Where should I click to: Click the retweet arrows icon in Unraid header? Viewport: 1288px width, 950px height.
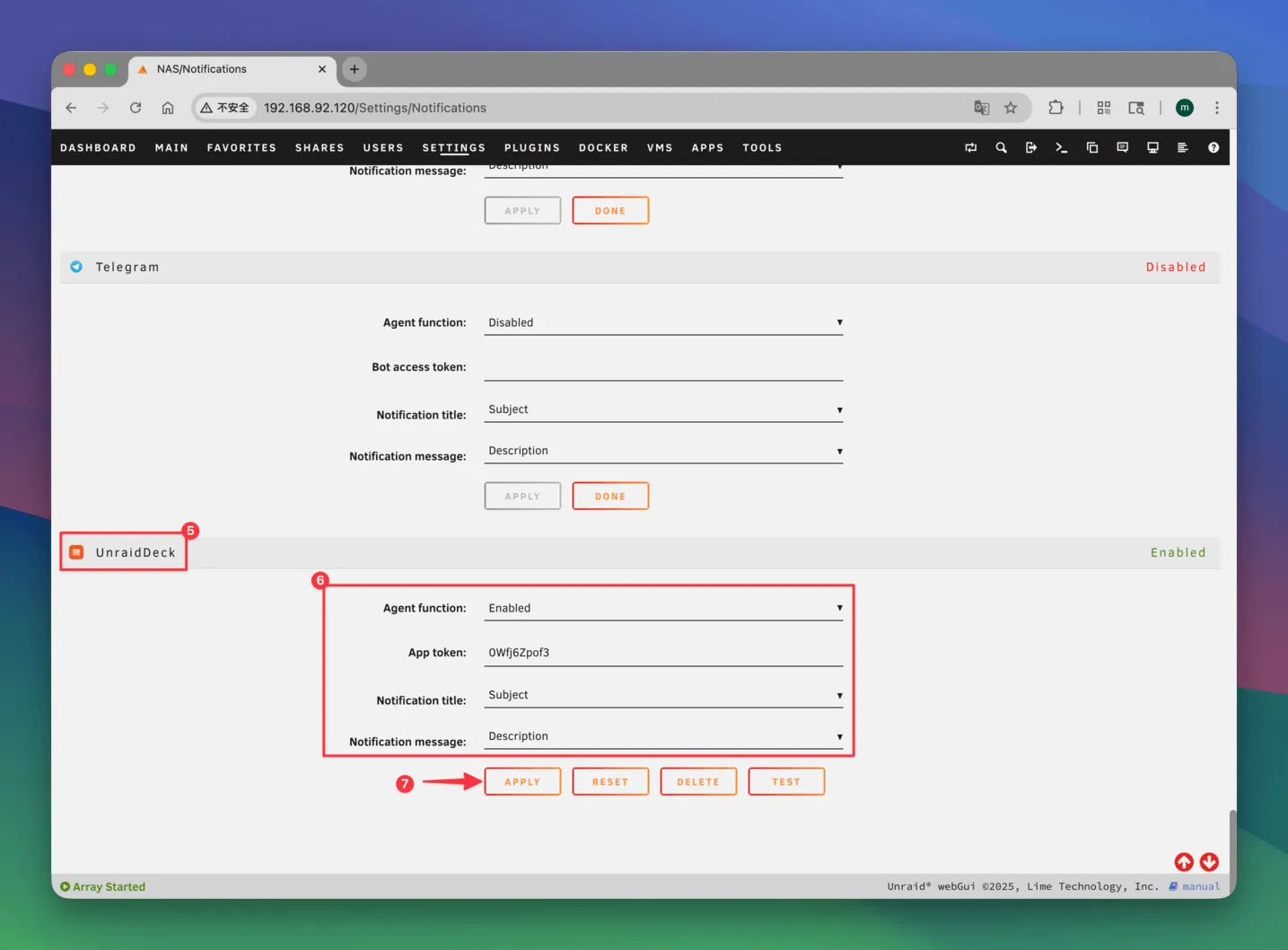970,147
